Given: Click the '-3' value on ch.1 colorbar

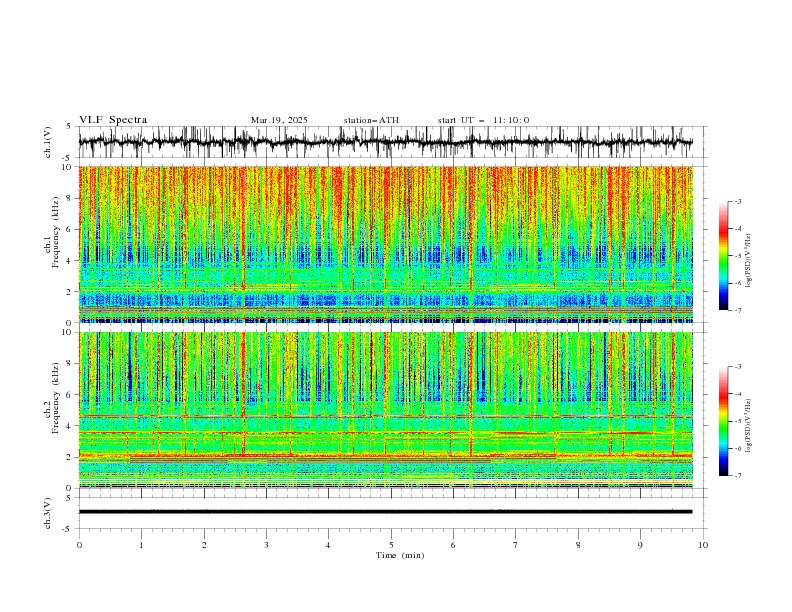Looking at the screenshot, I should 738,201.
